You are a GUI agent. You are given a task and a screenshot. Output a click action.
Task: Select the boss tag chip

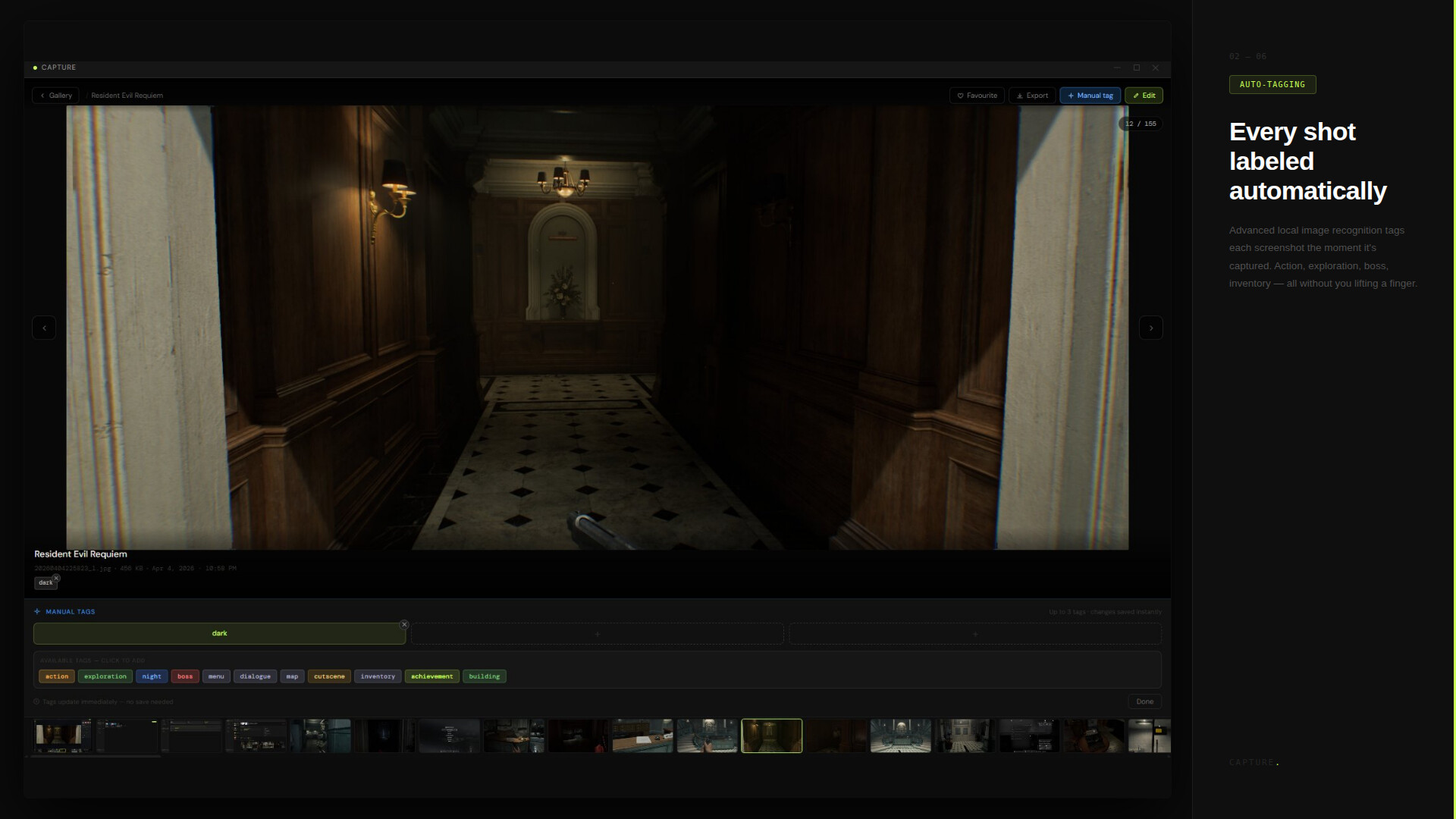185,676
